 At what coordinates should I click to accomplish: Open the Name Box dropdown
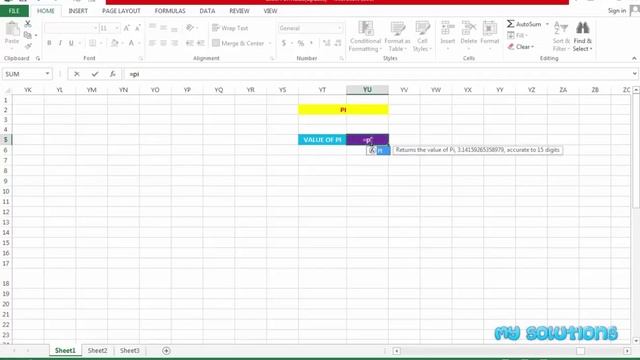tap(47, 74)
